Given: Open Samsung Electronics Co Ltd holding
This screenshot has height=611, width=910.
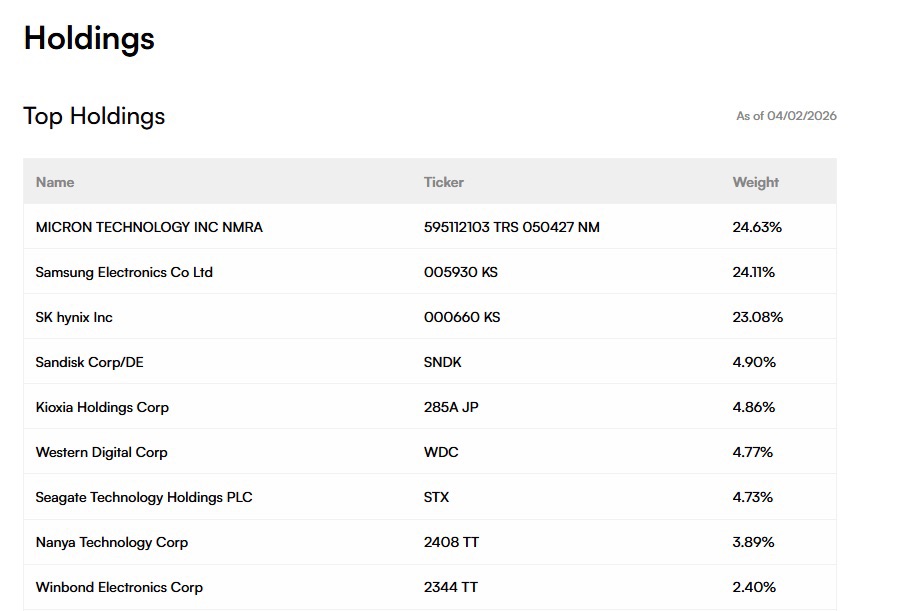Looking at the screenshot, I should point(124,272).
